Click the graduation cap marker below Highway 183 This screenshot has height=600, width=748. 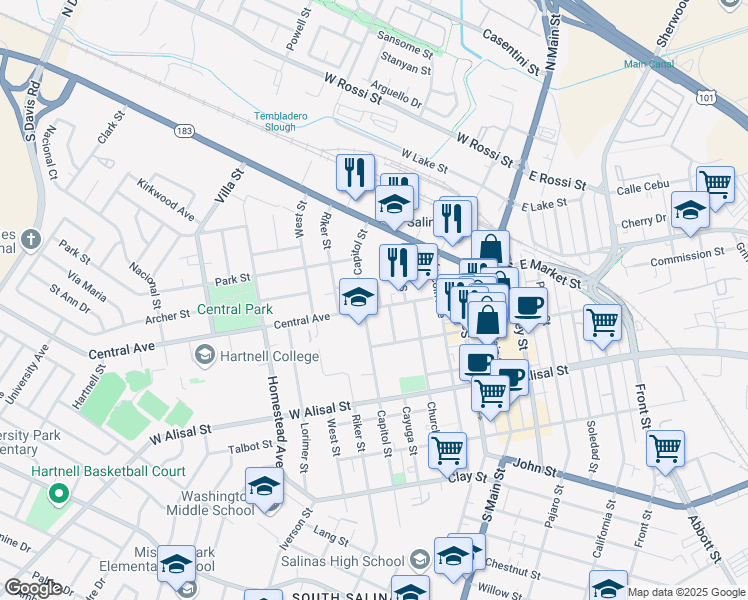coord(394,204)
